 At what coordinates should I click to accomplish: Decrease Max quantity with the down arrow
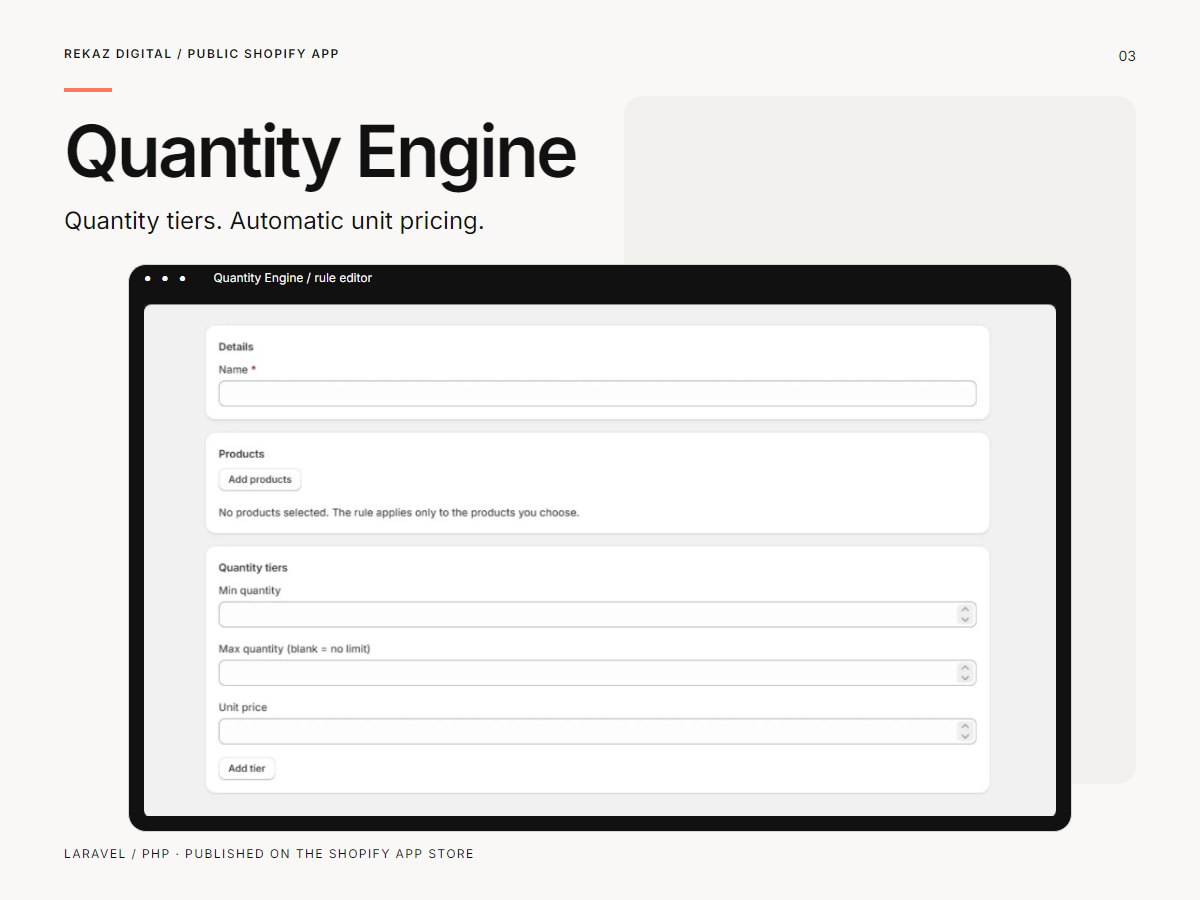(965, 679)
